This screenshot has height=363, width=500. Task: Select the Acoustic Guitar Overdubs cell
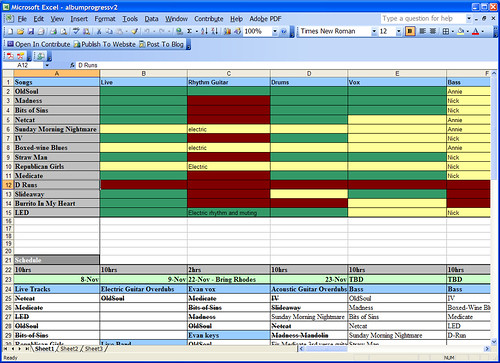(309, 289)
